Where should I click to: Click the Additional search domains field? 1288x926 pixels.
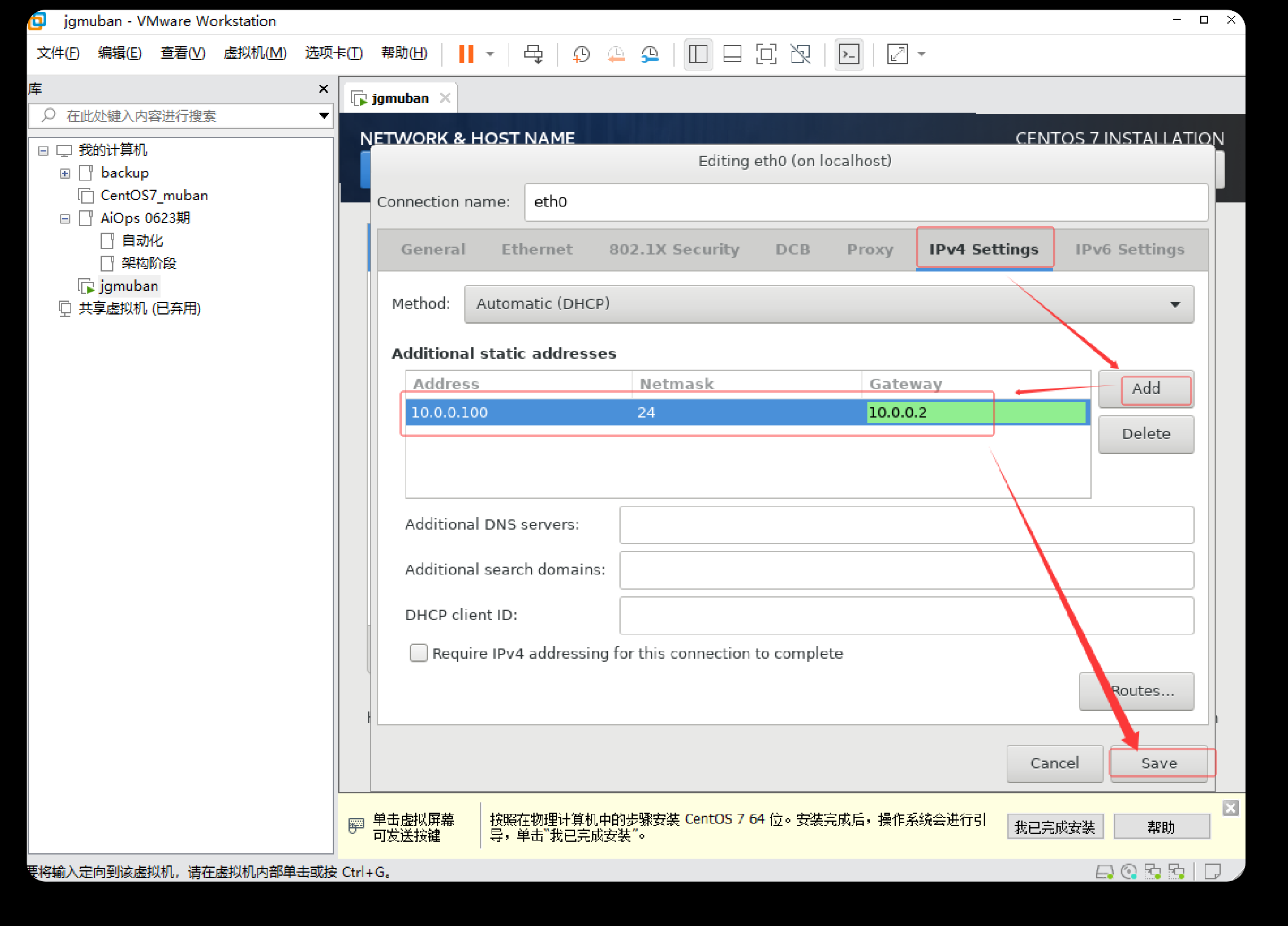(907, 570)
